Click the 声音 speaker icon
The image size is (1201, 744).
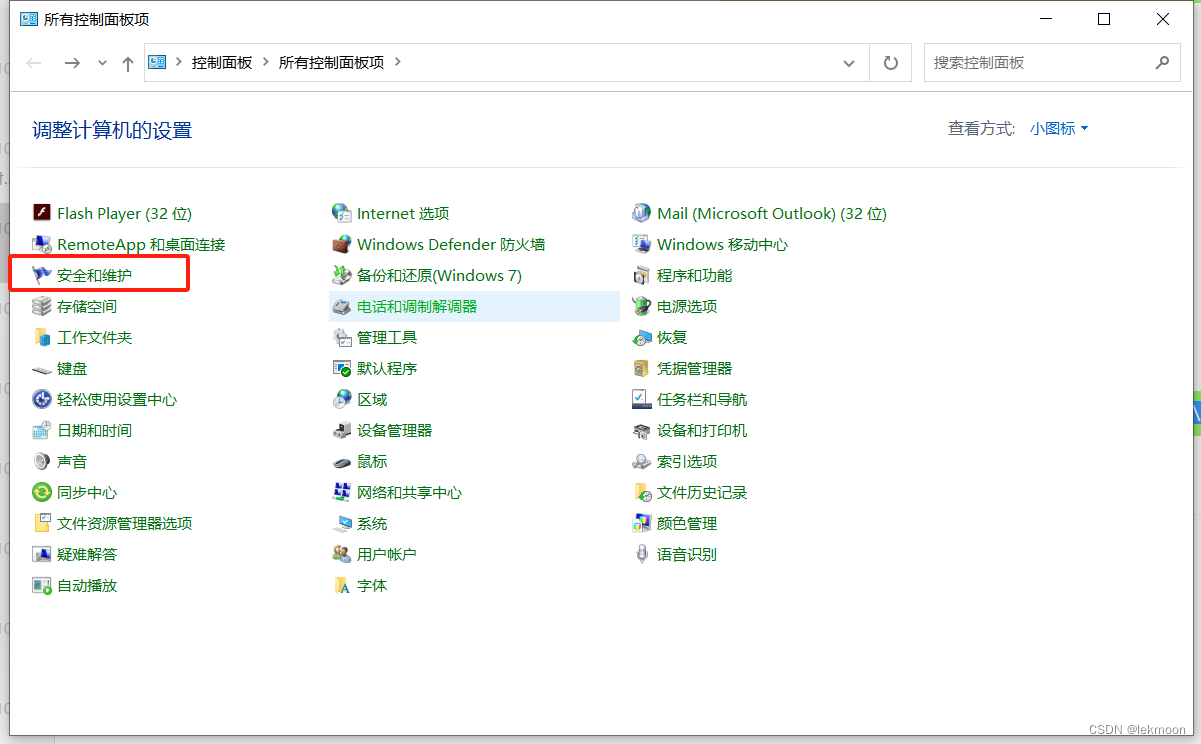click(41, 461)
